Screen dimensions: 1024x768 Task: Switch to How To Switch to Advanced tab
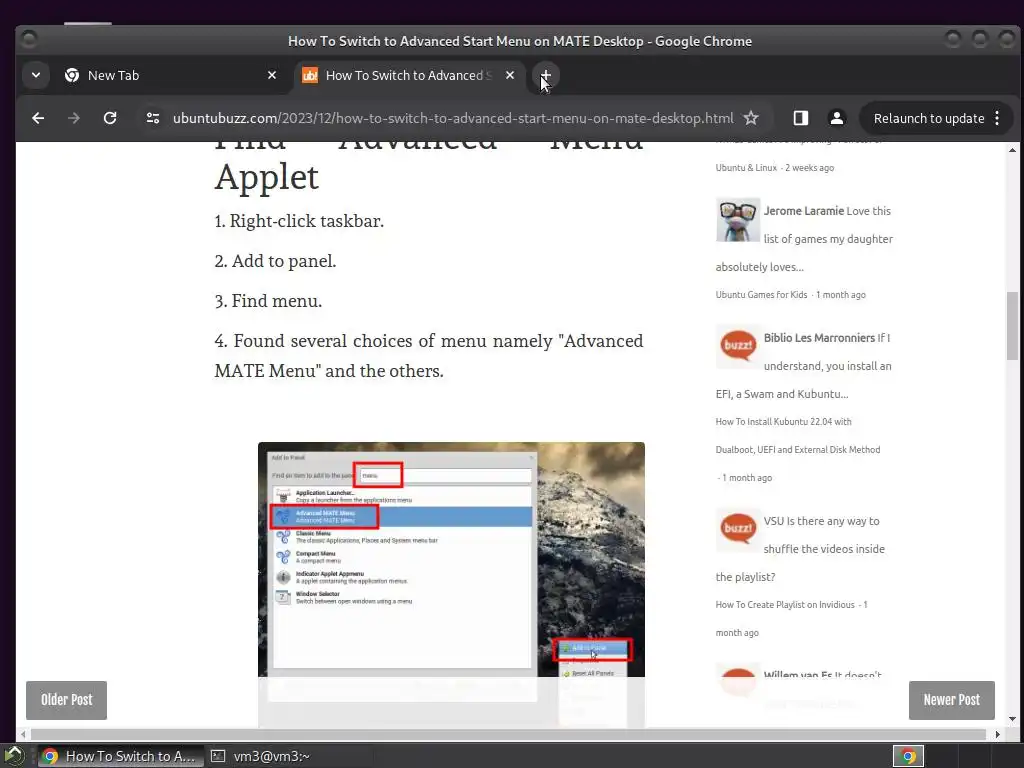[408, 76]
